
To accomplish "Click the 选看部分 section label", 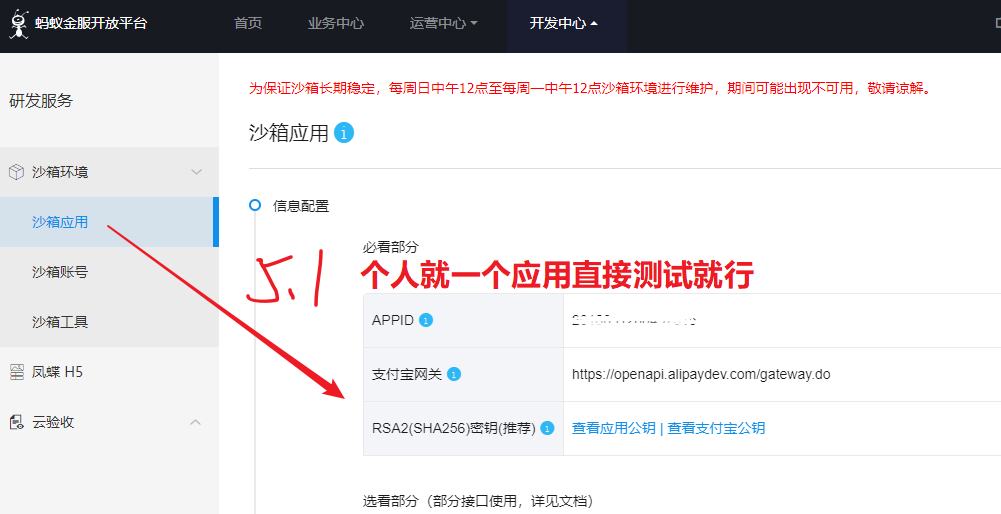I will click(x=478, y=501).
